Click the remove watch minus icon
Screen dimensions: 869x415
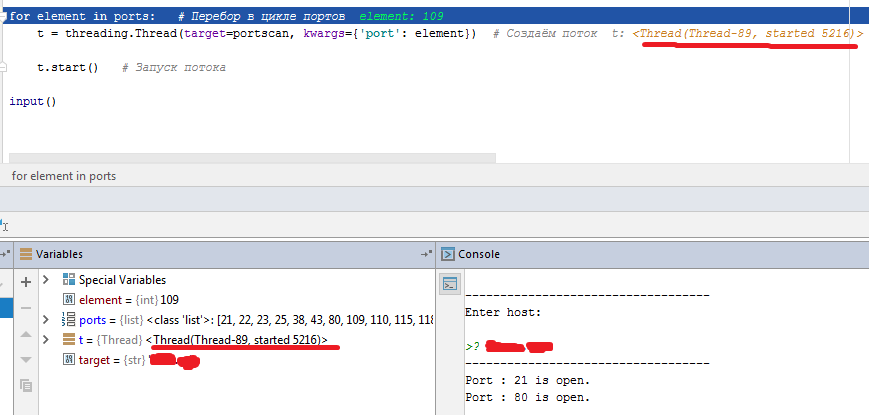pos(27,308)
